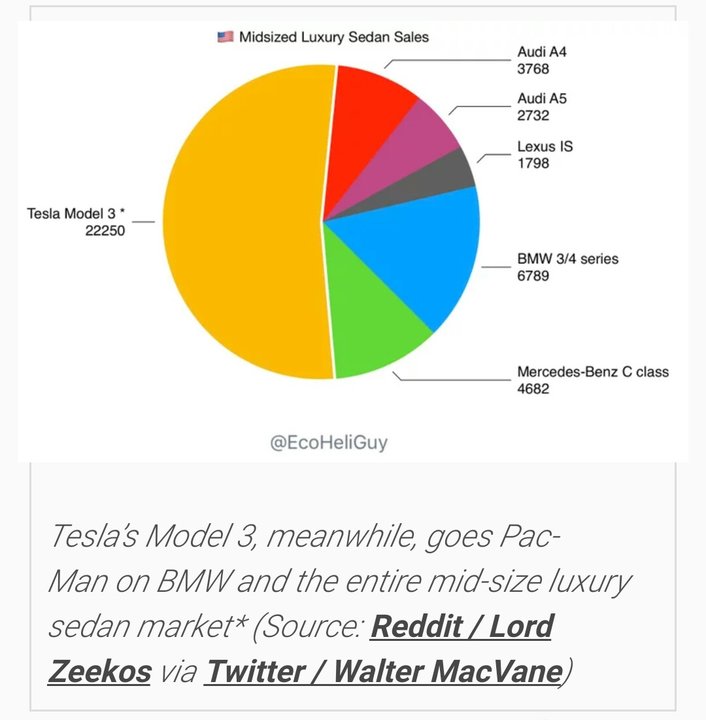
Task: Click the italic Tesla's Model 3 caption
Action: (x=340, y=603)
